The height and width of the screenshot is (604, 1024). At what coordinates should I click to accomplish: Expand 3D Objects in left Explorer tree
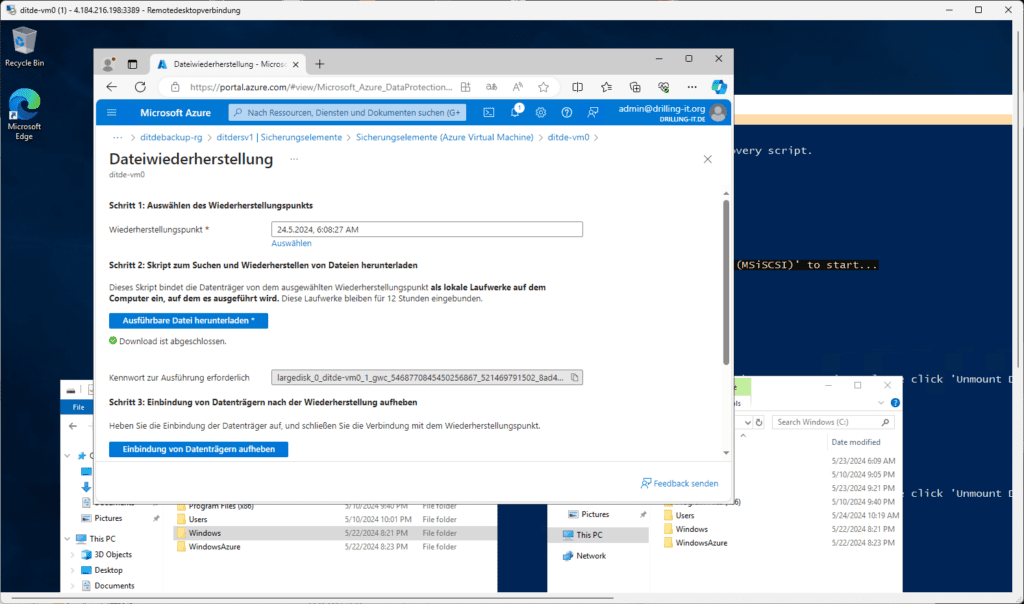(x=72, y=554)
